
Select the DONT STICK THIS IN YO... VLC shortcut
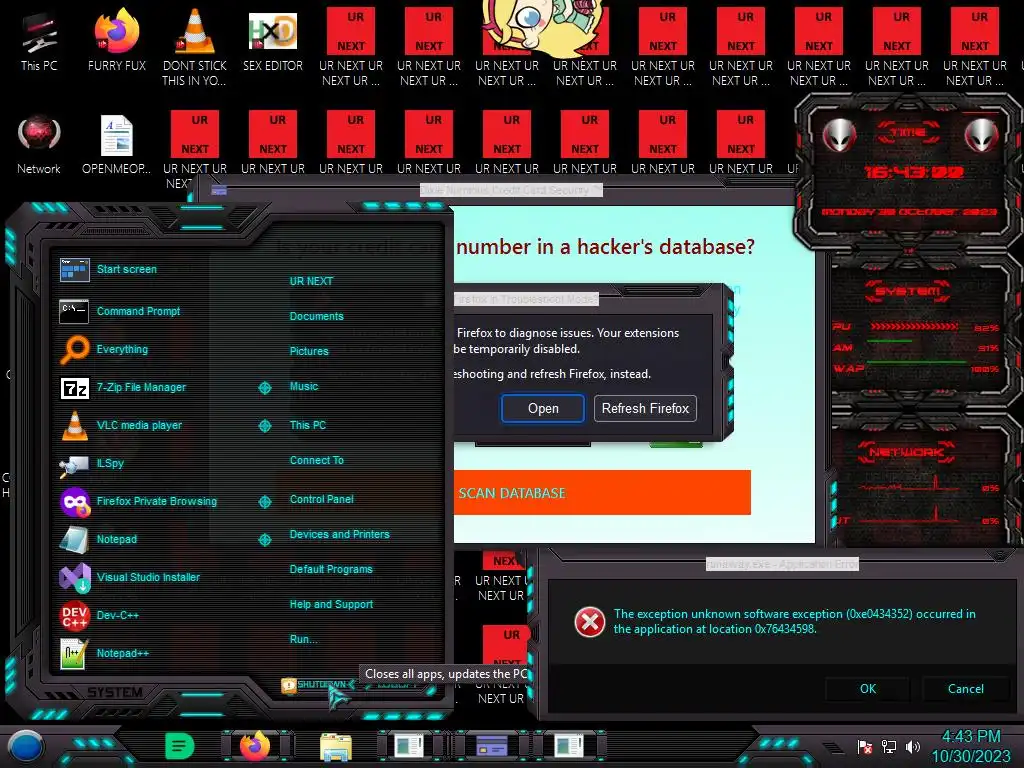tap(195, 47)
